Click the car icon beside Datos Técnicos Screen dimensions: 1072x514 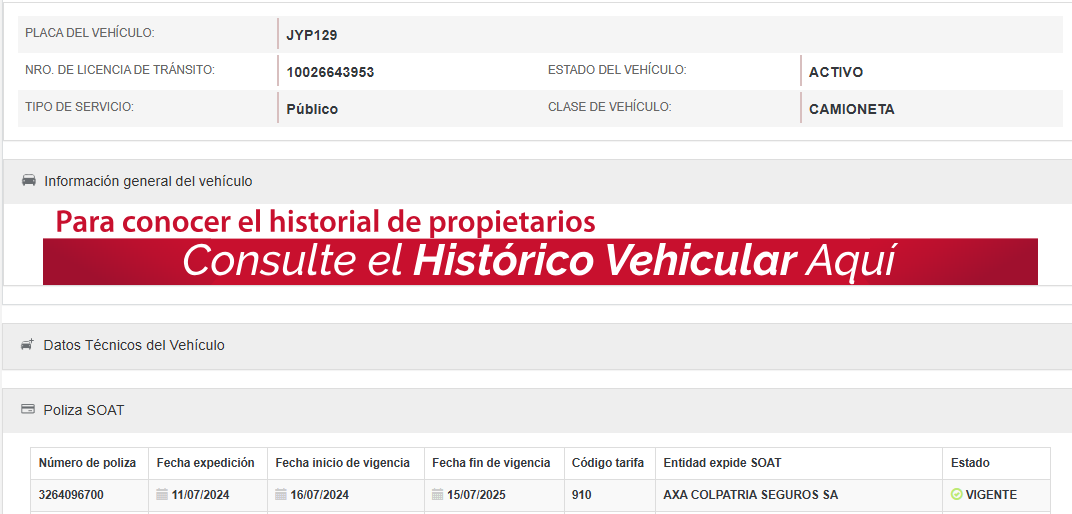(x=28, y=345)
